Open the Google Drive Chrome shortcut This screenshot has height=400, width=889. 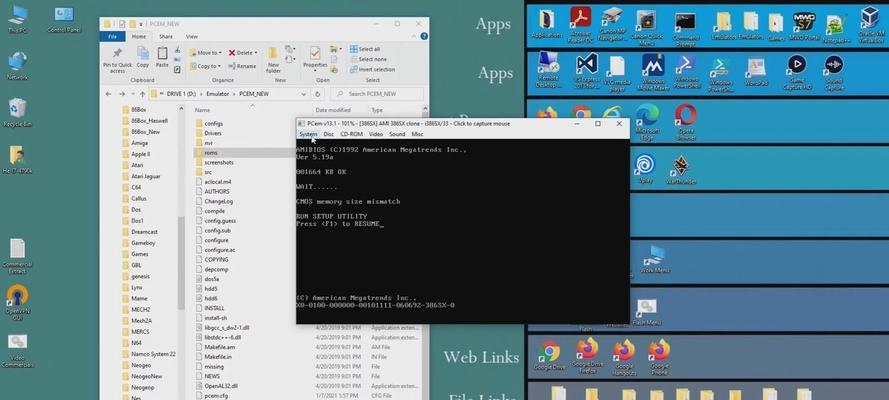[549, 355]
